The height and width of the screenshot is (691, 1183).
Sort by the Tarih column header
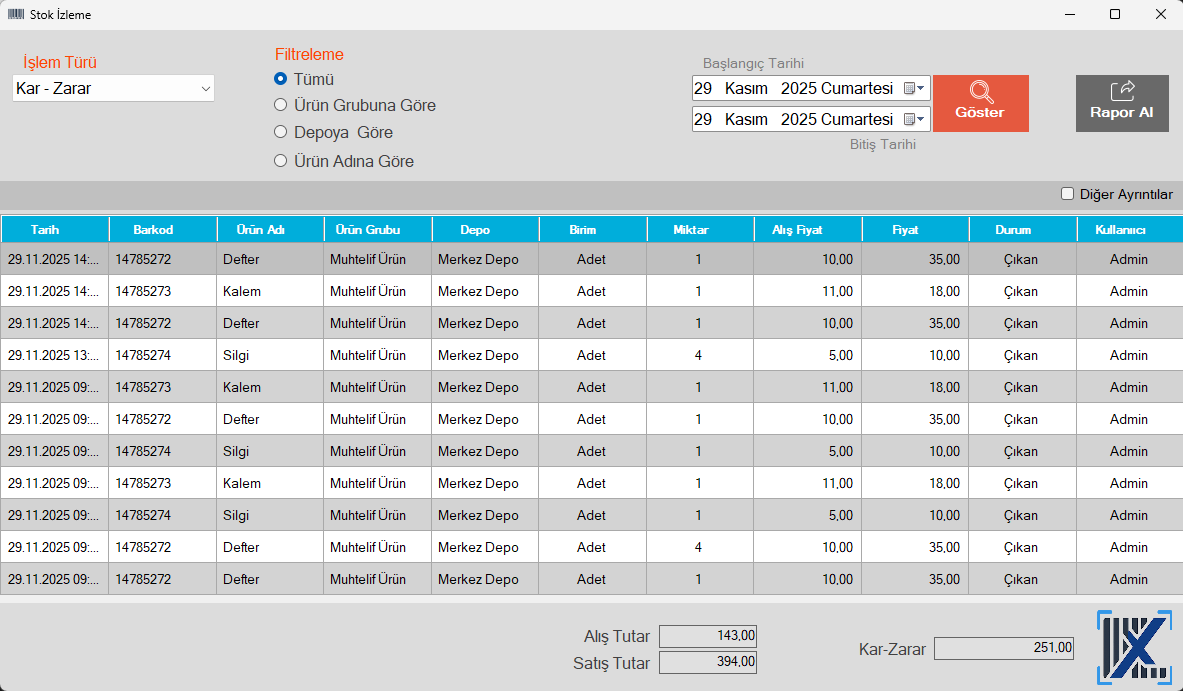click(54, 230)
